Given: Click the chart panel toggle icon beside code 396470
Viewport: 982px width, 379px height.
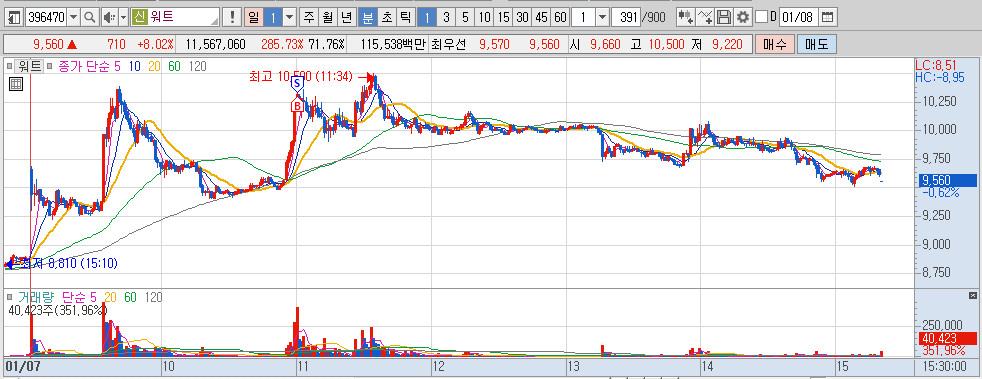Looking at the screenshot, I should pyautogui.click(x=13, y=18).
